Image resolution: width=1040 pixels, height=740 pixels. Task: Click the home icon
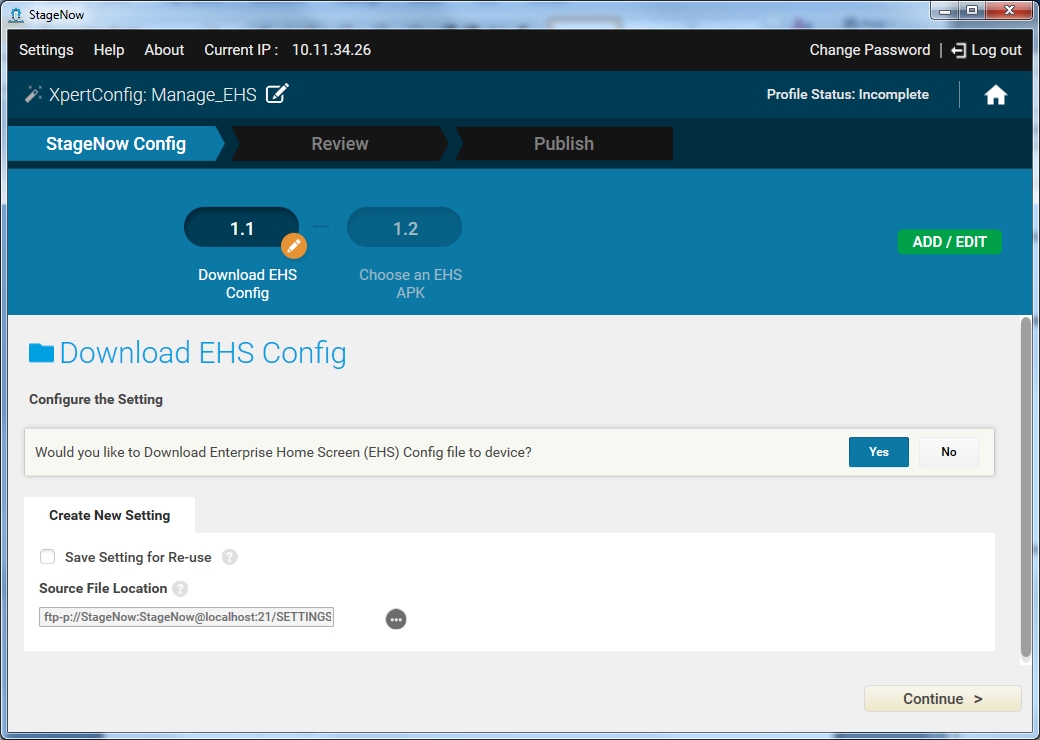pyautogui.click(x=995, y=95)
